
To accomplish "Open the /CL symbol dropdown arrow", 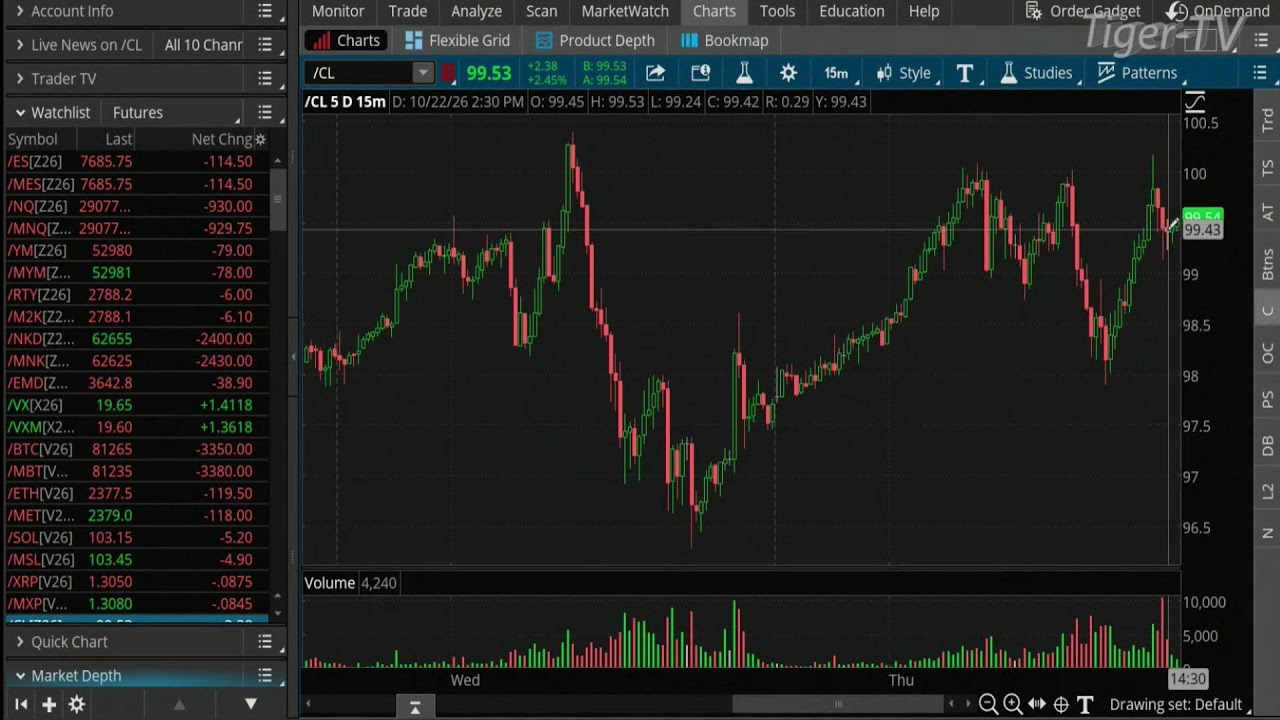I will [423, 73].
